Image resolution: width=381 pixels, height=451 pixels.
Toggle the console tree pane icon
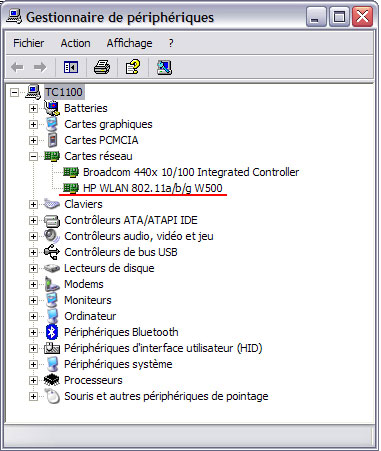[71, 67]
